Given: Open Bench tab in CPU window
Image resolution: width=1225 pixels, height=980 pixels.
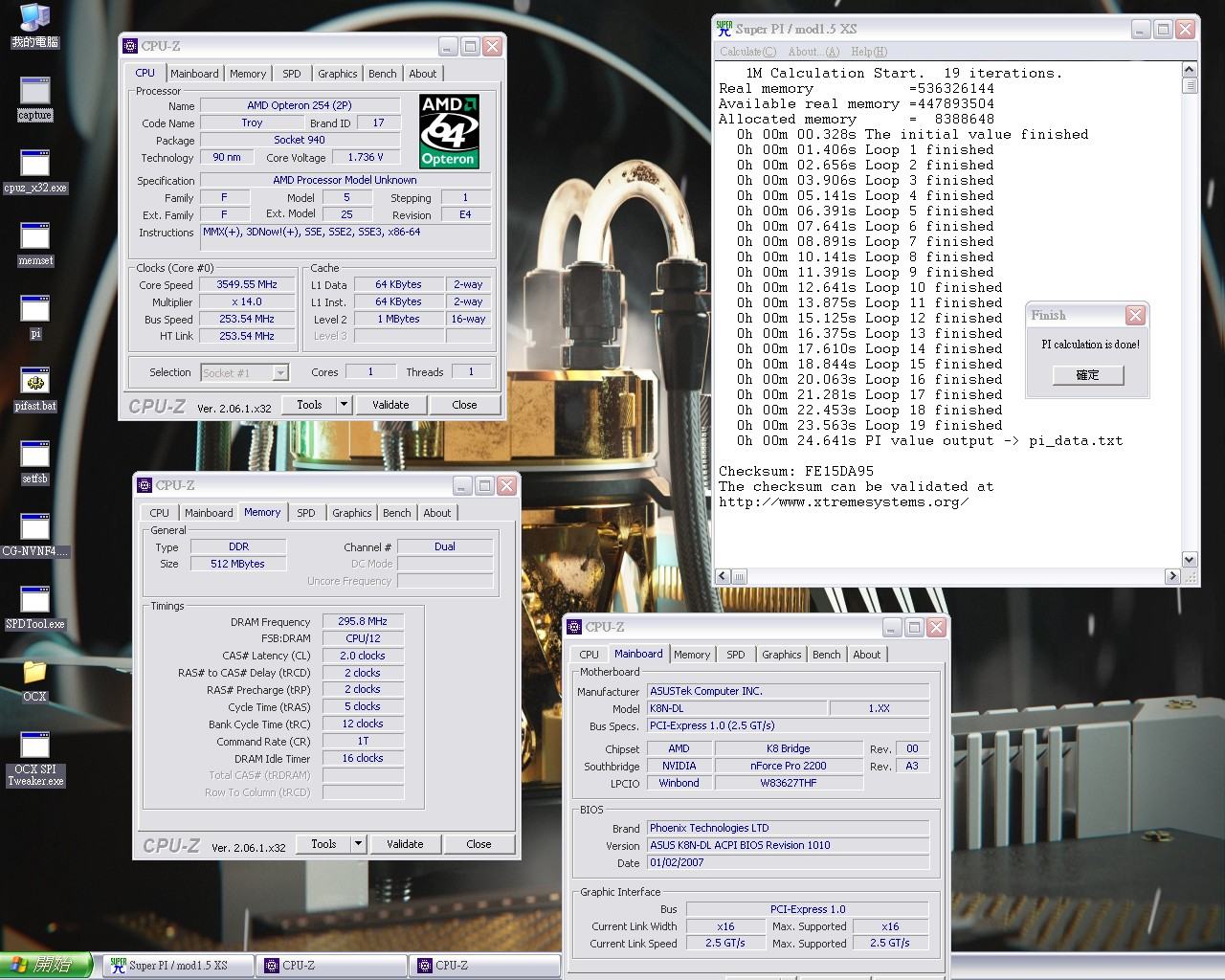Looking at the screenshot, I should tap(383, 74).
